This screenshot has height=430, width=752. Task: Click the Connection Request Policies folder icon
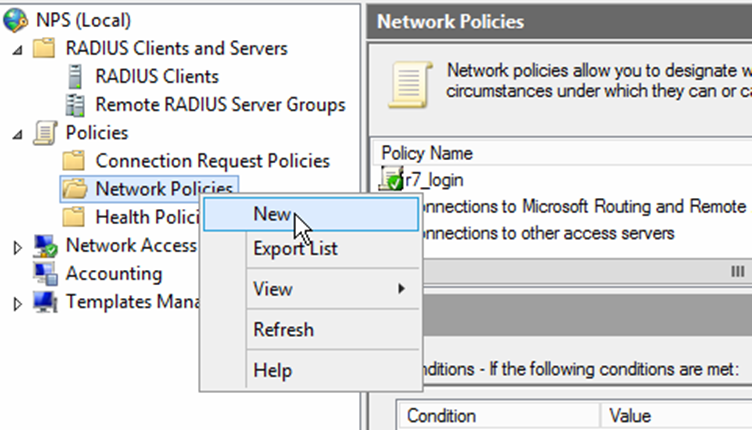point(74,160)
